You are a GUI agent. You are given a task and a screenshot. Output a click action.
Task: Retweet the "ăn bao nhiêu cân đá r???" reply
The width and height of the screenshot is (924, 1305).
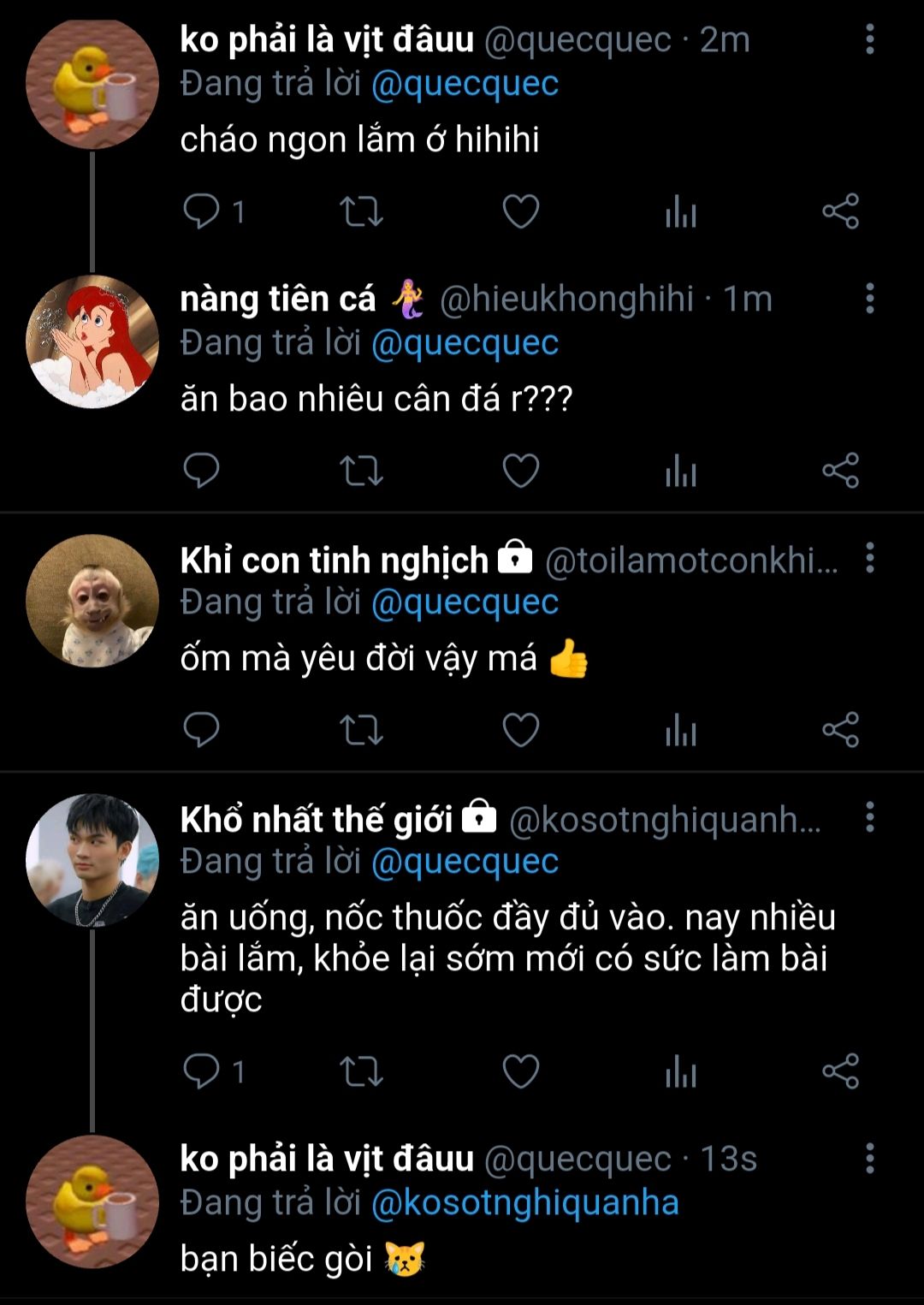(361, 471)
